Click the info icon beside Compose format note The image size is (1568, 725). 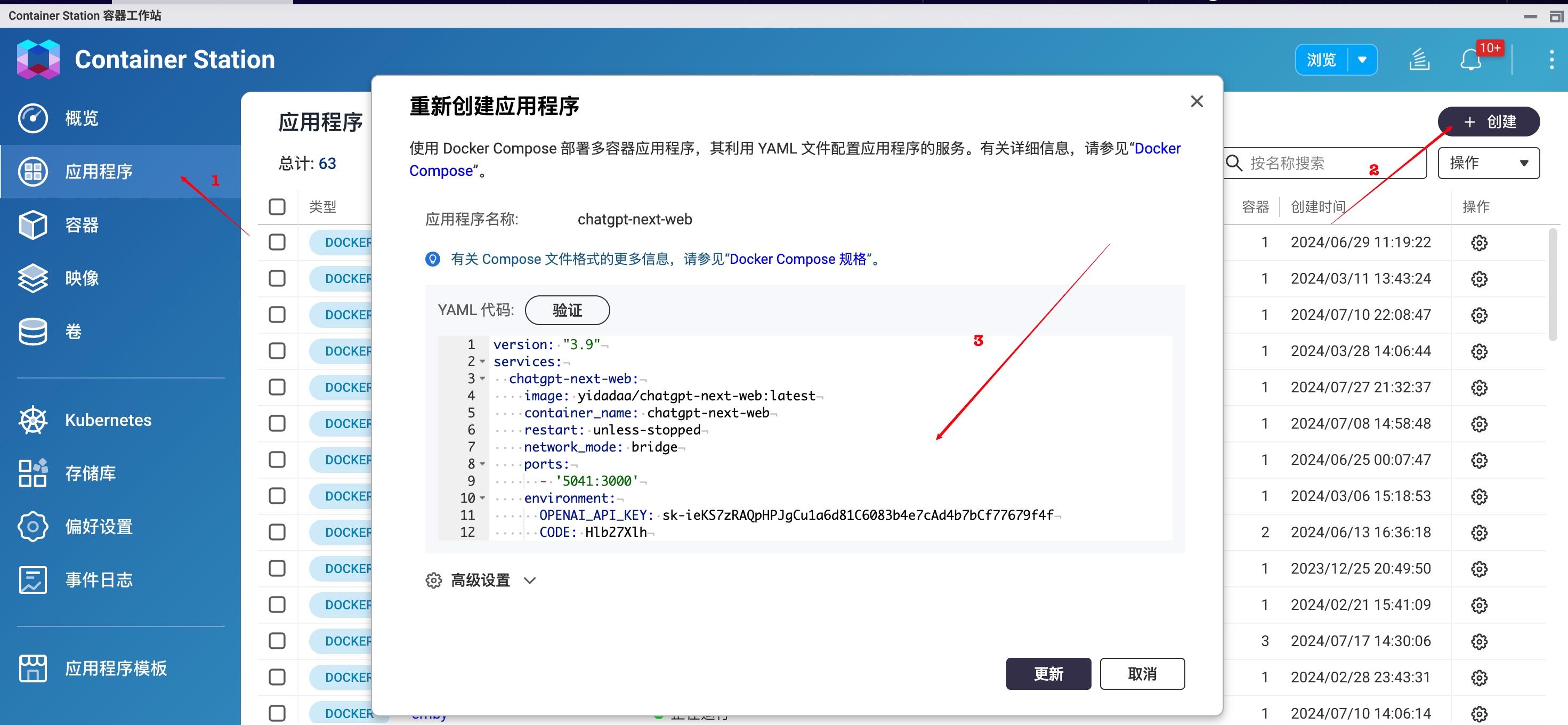(x=432, y=259)
